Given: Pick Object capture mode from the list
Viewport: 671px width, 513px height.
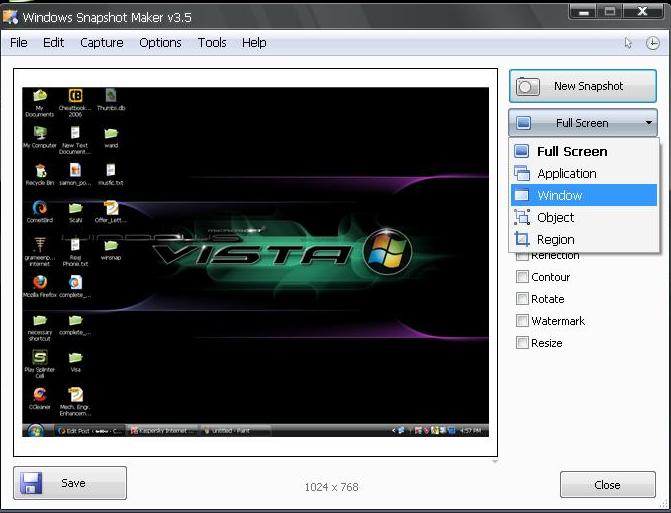Looking at the screenshot, I should coord(584,217).
